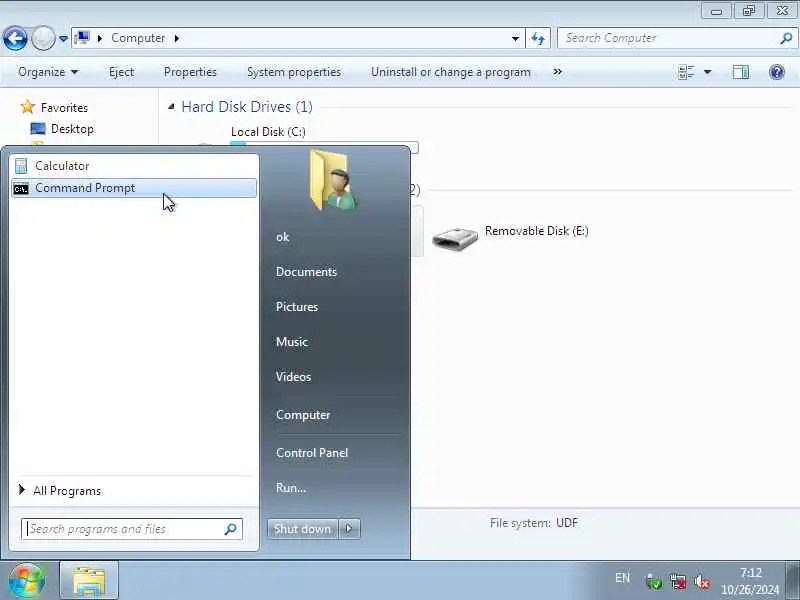
Task: Open System properties from toolbar
Action: (294, 72)
